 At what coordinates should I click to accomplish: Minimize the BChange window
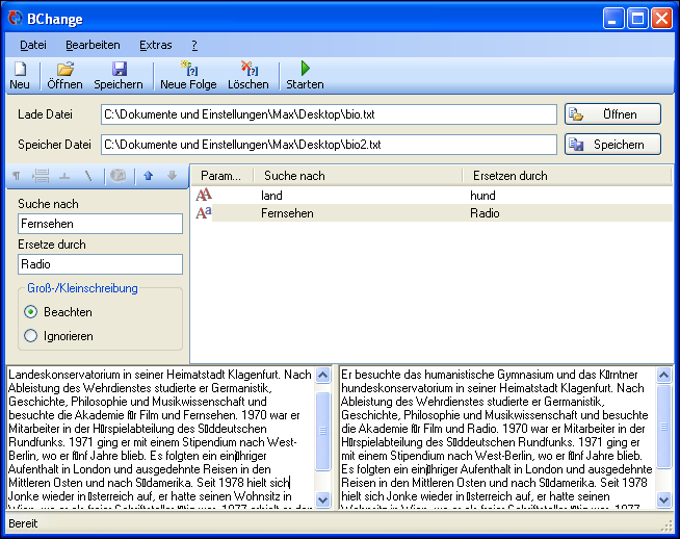pos(613,19)
